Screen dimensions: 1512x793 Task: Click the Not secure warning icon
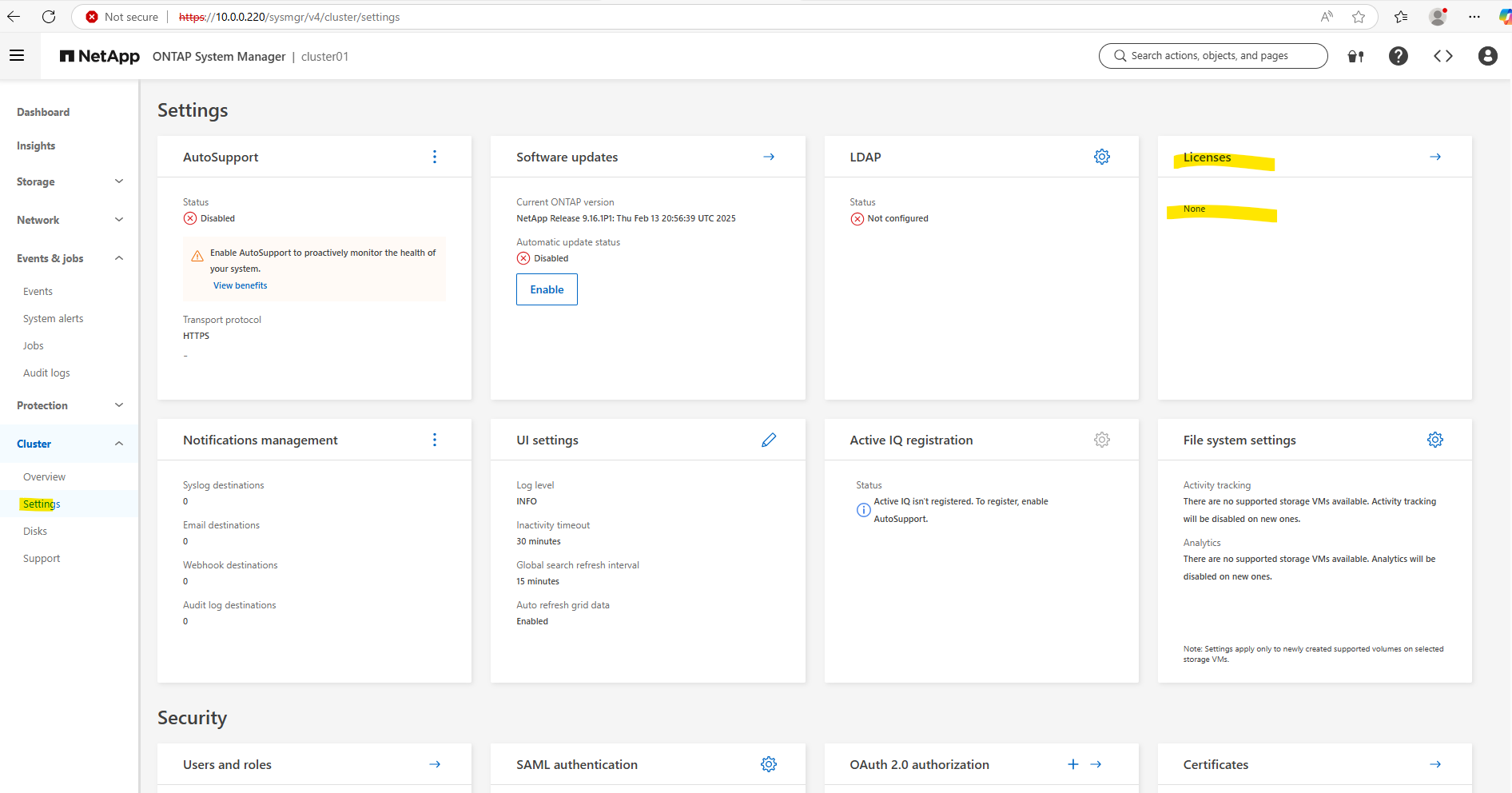92,17
